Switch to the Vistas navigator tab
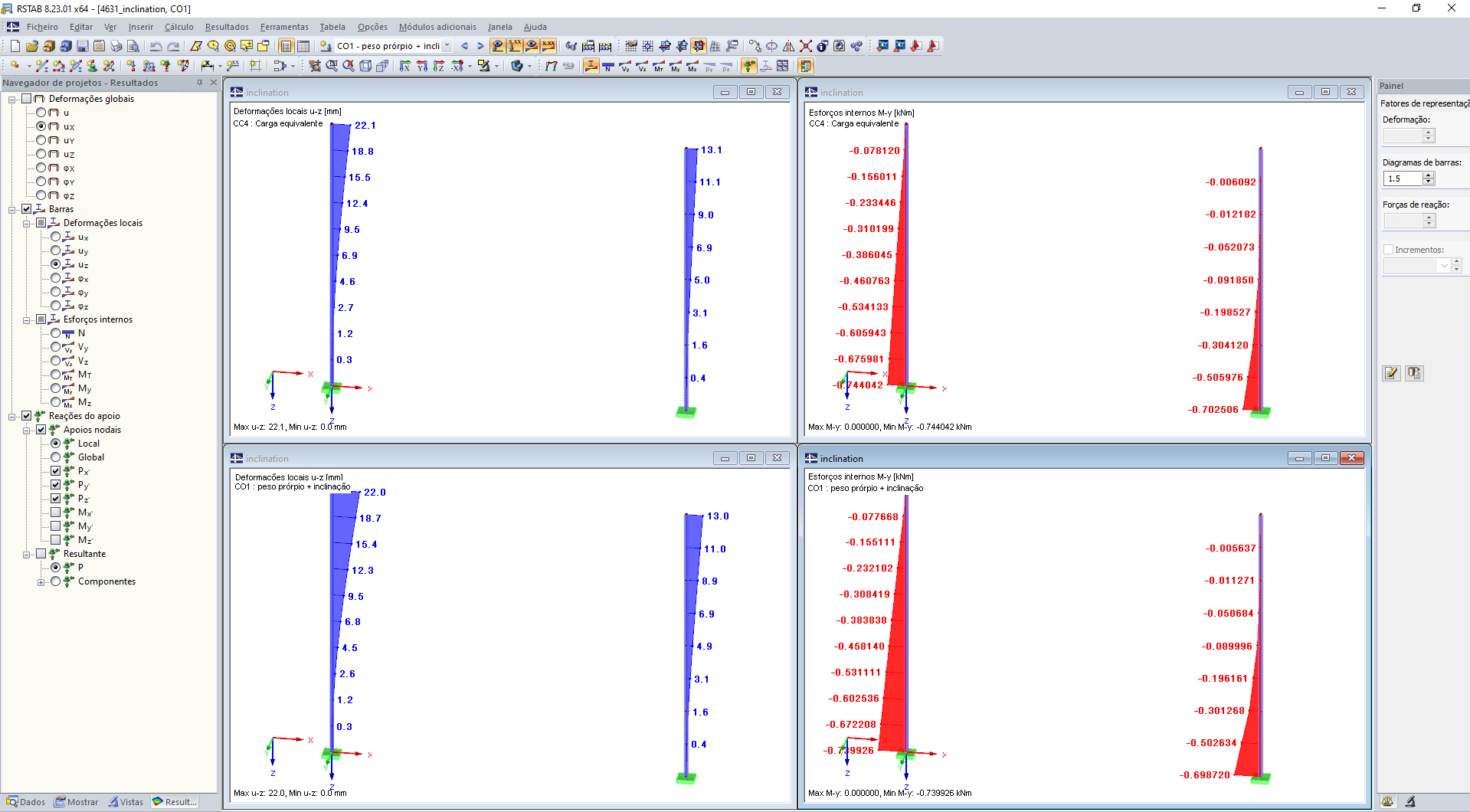This screenshot has width=1470, height=812. tap(126, 802)
